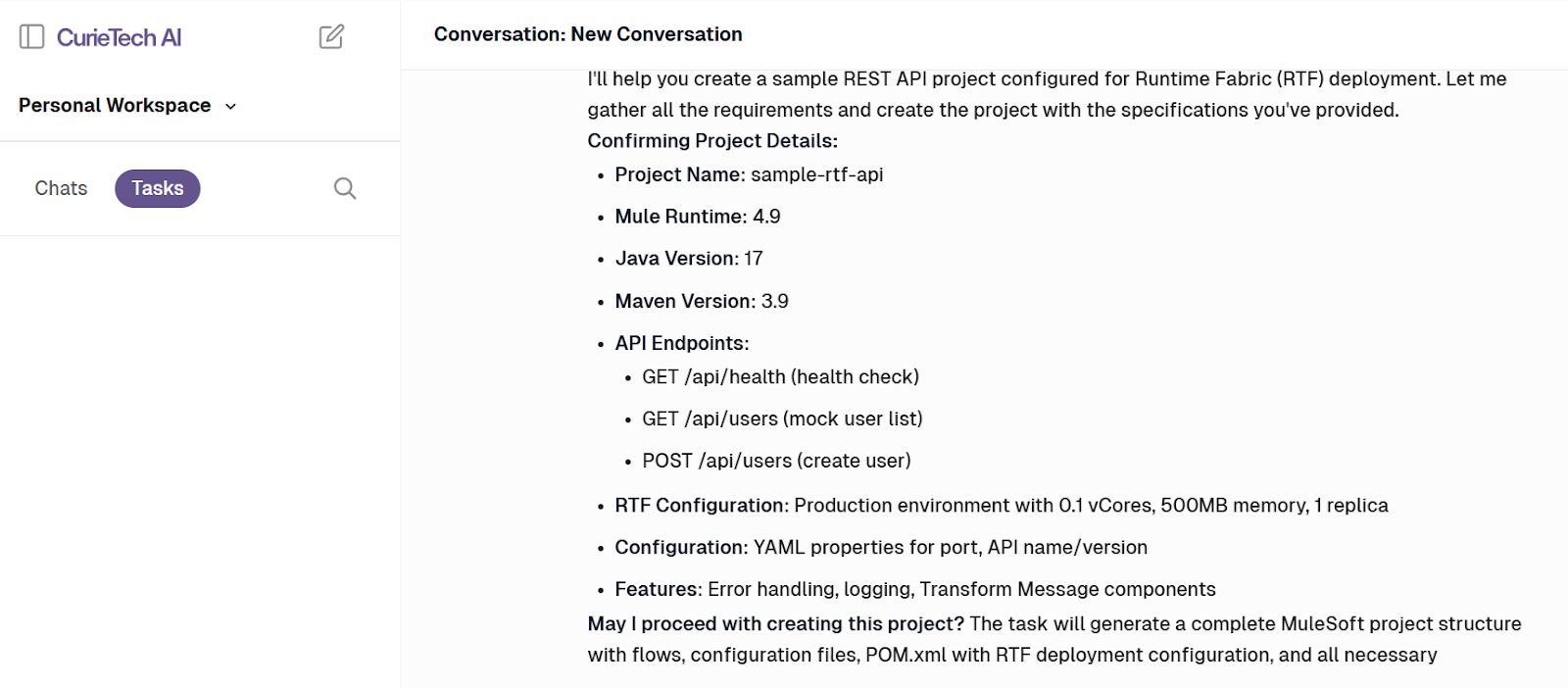Screen dimensions: 1568x688
Task: Open search using the magnifying glass icon
Action: point(344,188)
